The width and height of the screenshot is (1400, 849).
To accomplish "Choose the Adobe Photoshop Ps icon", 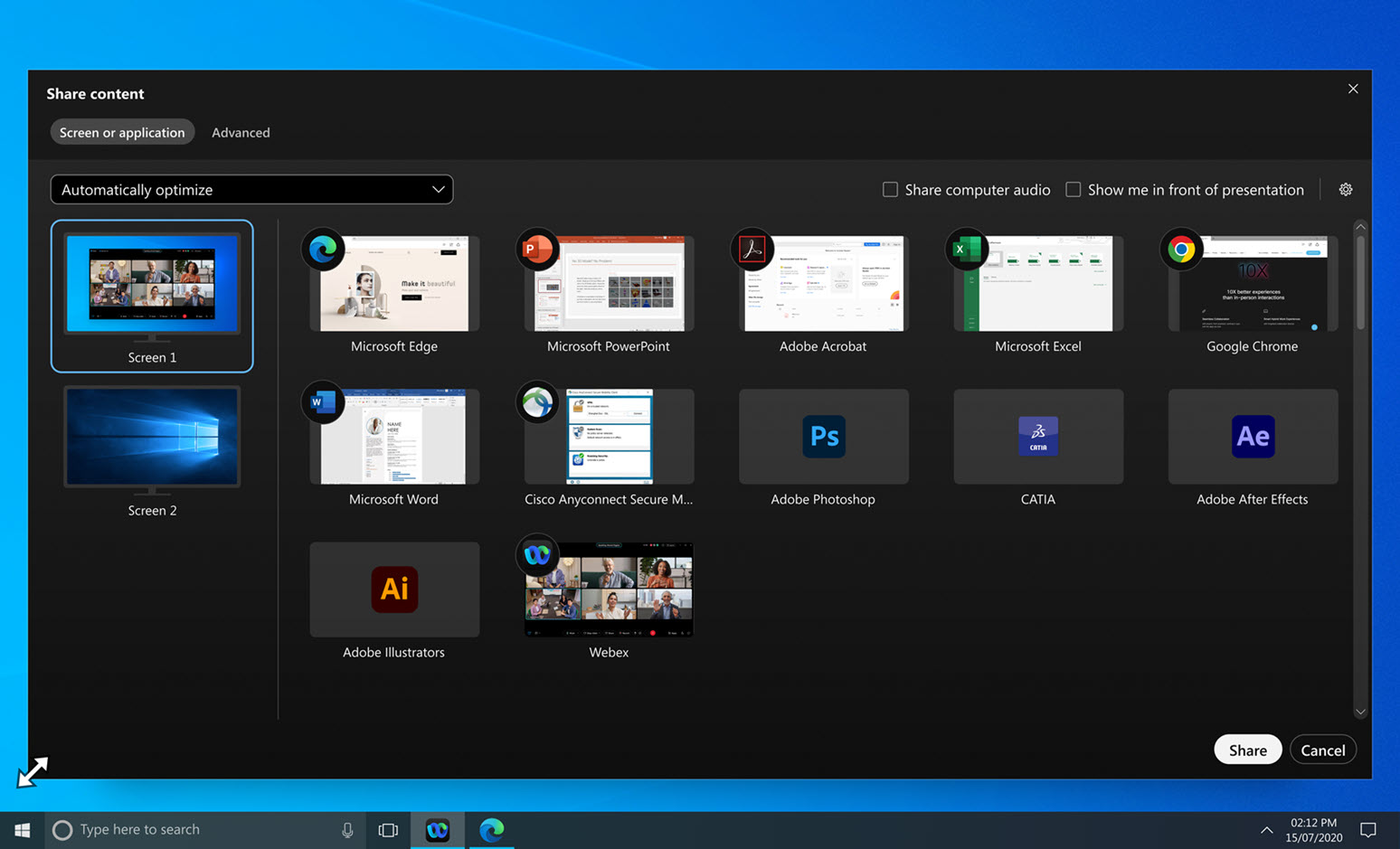I will (x=824, y=437).
